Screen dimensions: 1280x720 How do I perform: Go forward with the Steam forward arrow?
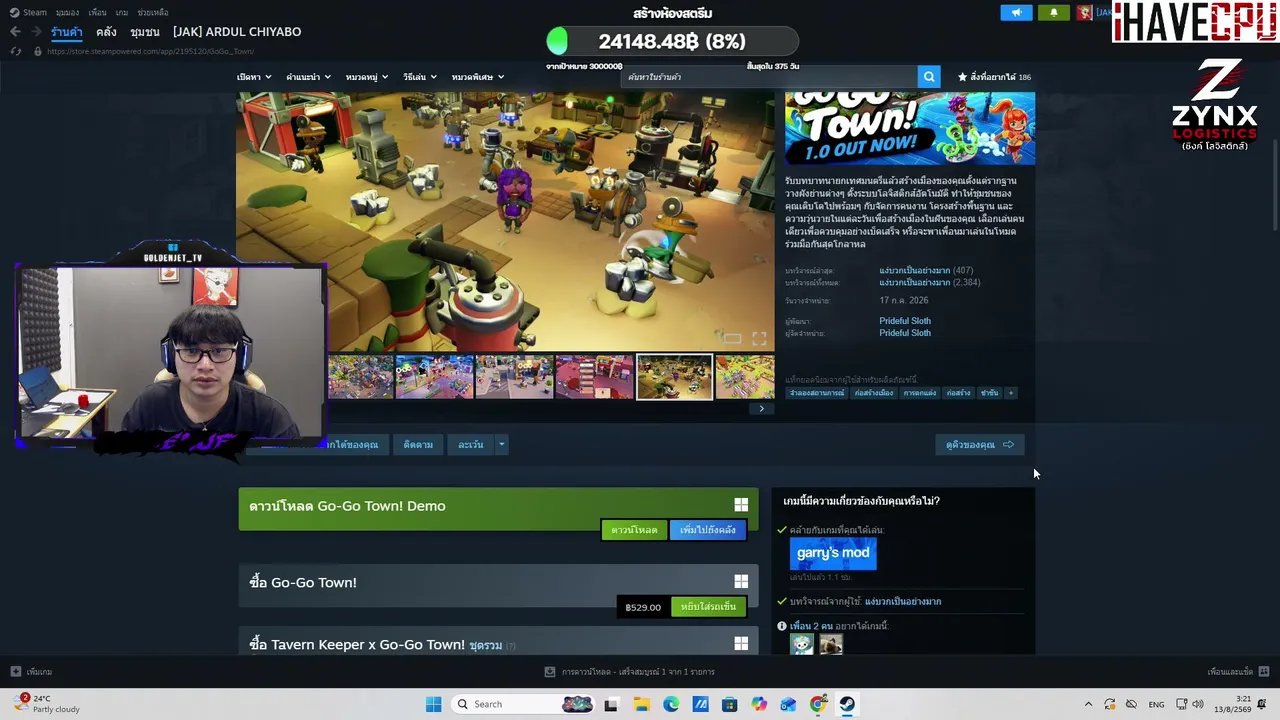36,32
